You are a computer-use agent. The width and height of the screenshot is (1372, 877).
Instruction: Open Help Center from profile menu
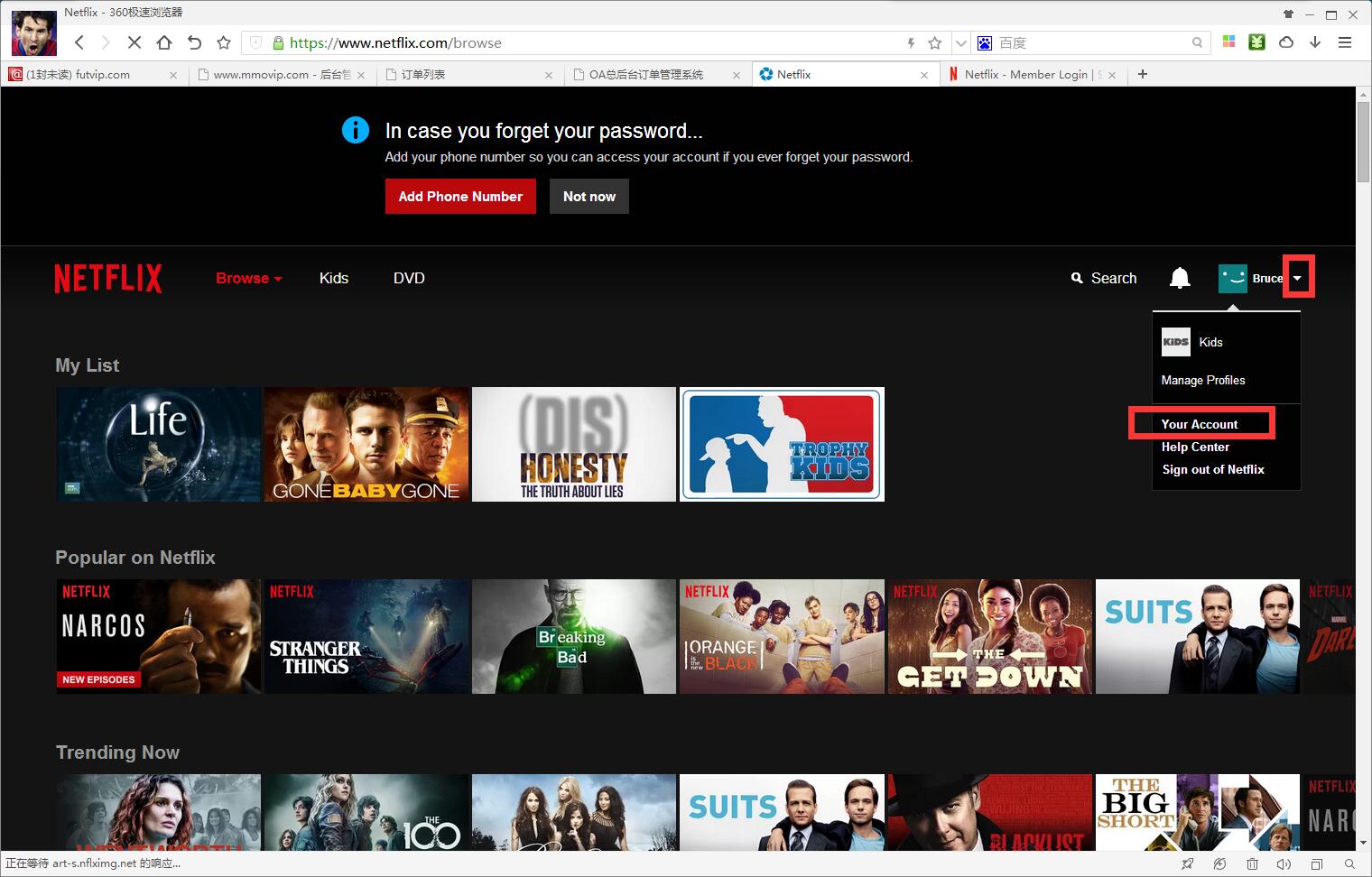(x=1195, y=447)
